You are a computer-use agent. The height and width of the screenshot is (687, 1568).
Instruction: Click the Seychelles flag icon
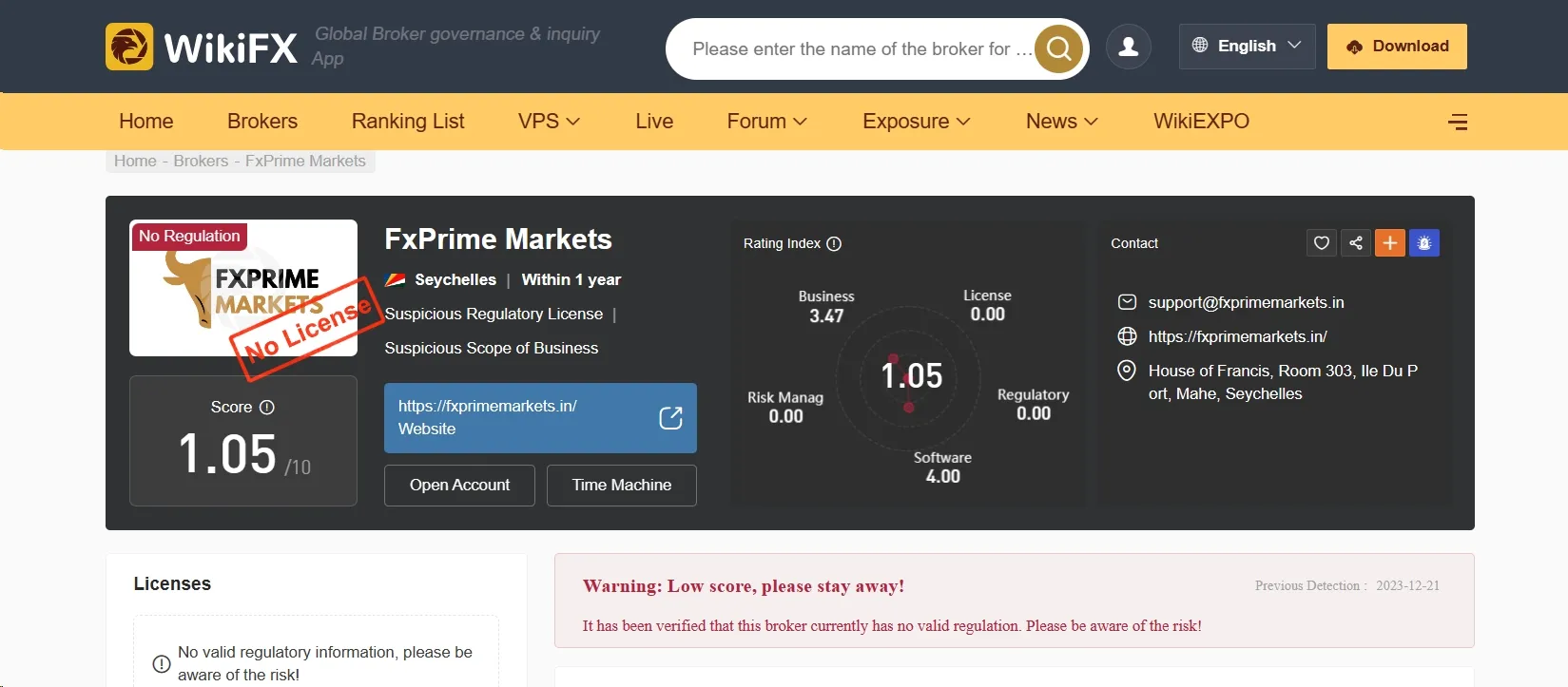click(396, 279)
